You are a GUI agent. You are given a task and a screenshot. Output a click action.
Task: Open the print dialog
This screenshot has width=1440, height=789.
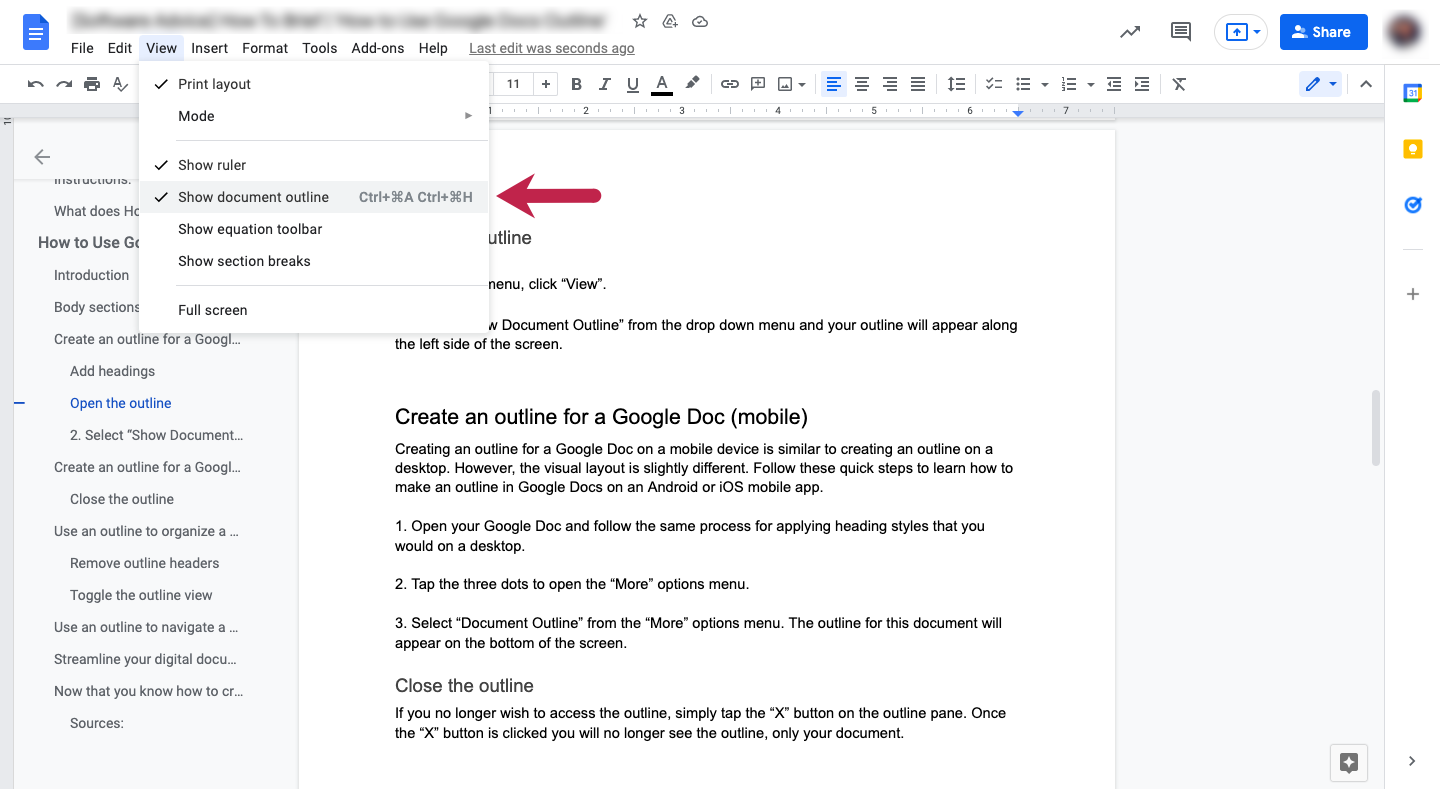pyautogui.click(x=91, y=84)
